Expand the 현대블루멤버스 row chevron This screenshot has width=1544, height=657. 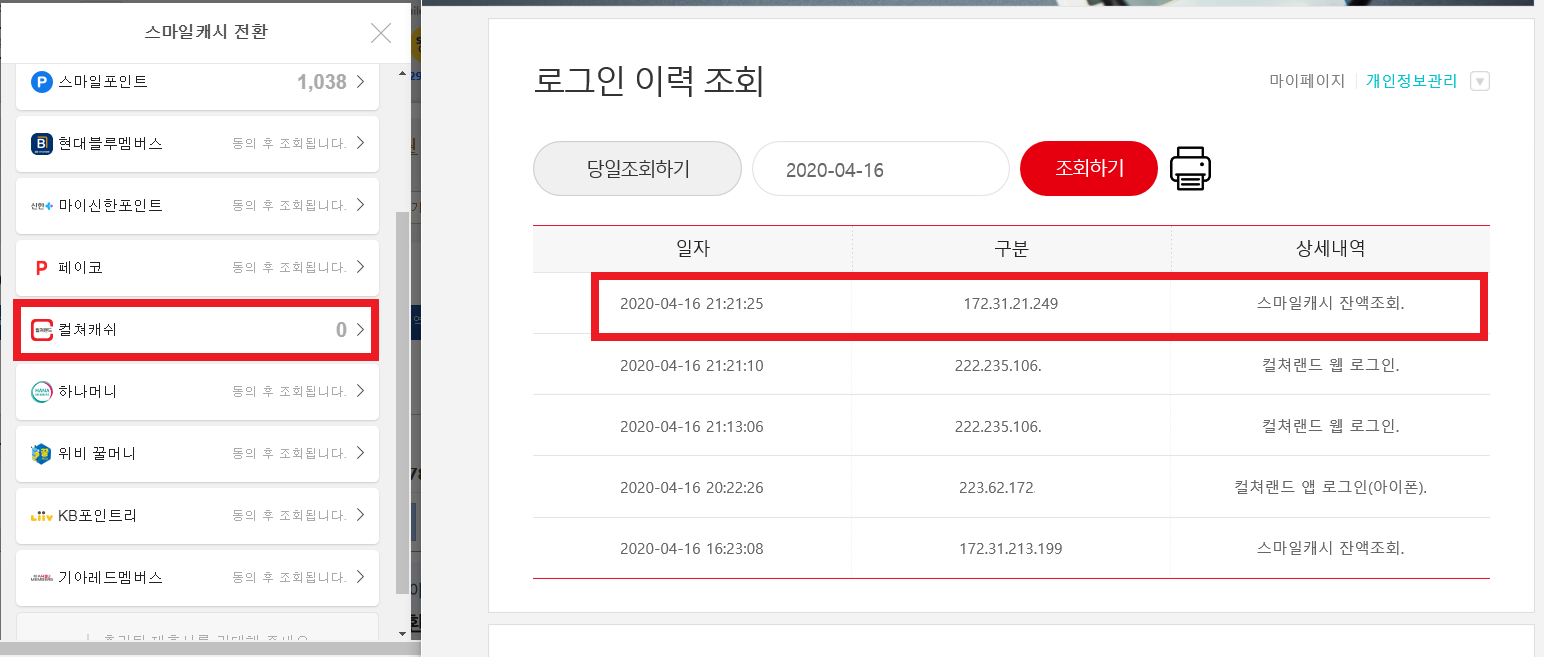(360, 143)
